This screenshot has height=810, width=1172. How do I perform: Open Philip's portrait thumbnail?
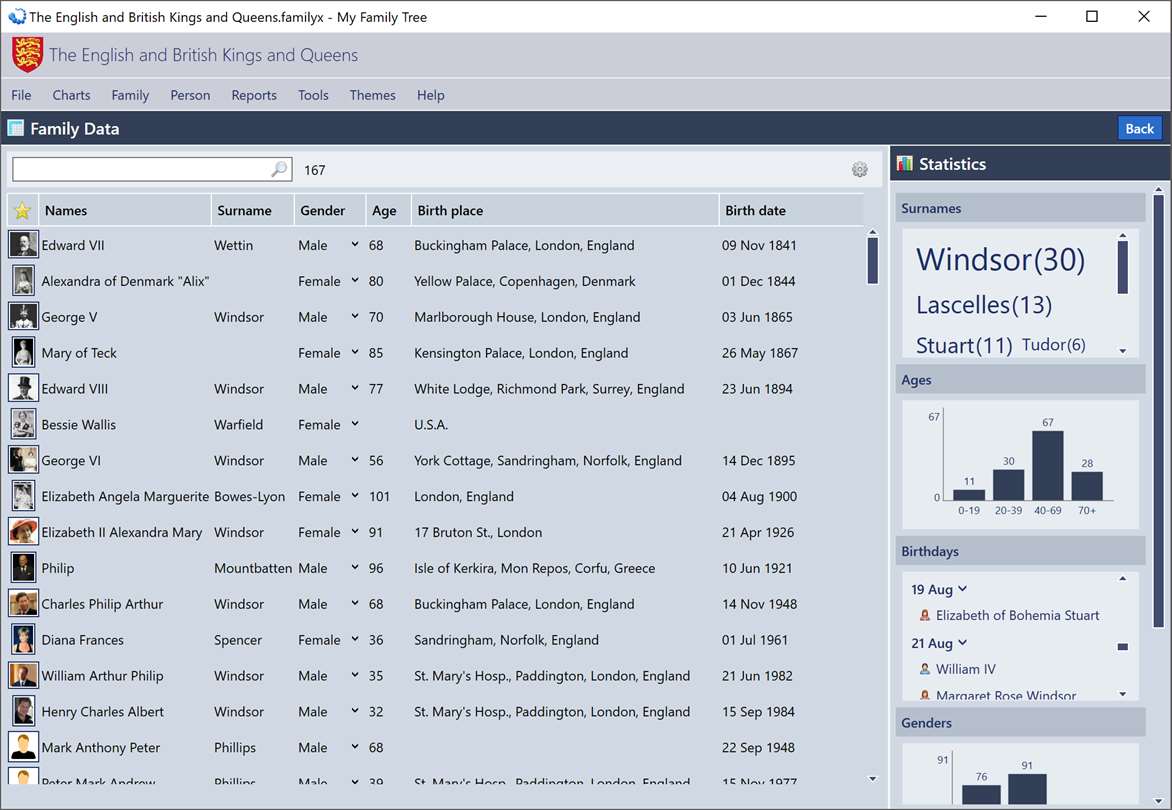point(23,567)
